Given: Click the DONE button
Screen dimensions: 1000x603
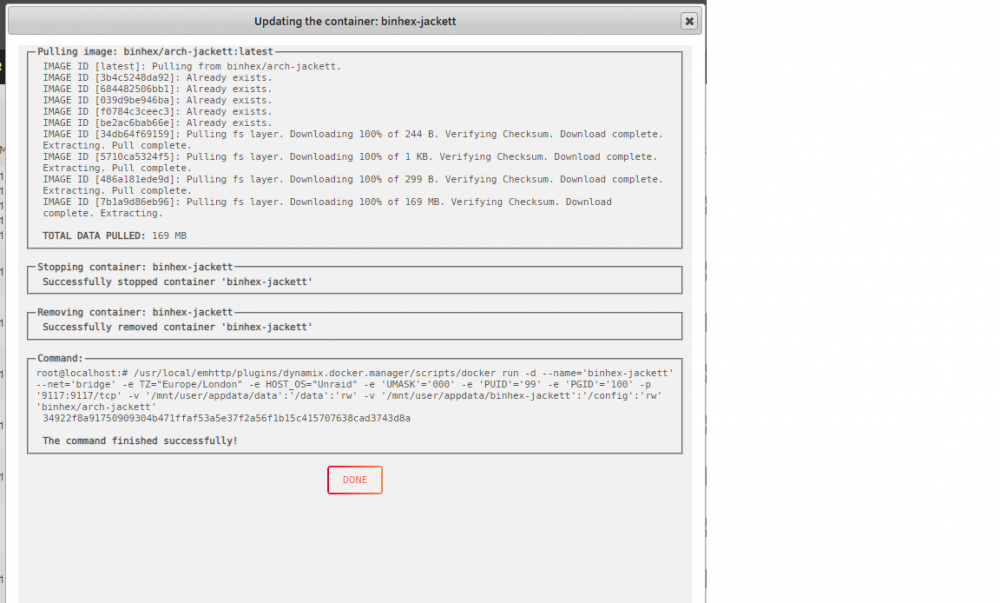Looking at the screenshot, I should pos(355,480).
